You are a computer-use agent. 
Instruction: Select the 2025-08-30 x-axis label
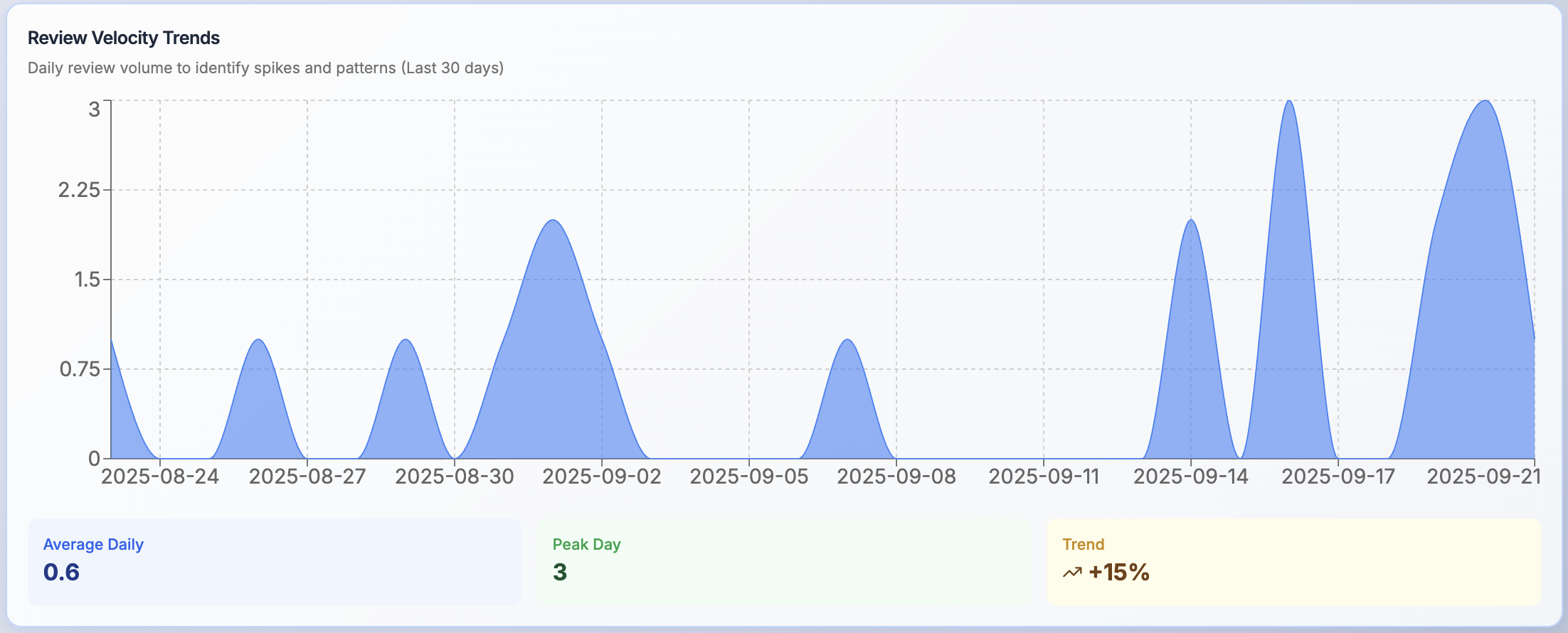tap(455, 477)
